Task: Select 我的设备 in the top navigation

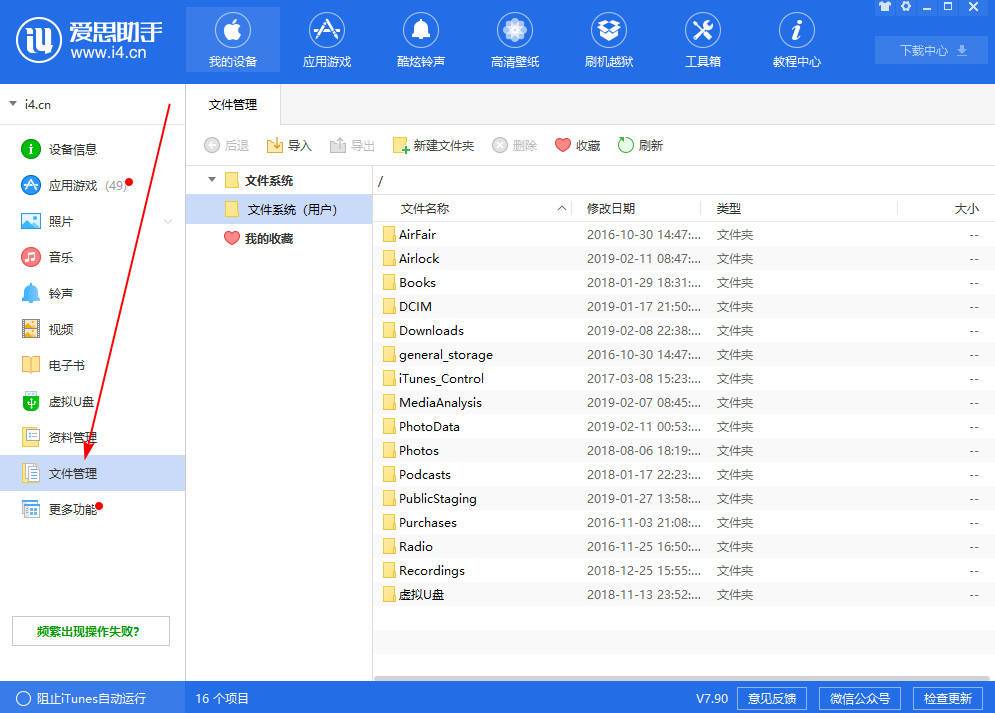Action: [x=232, y=38]
